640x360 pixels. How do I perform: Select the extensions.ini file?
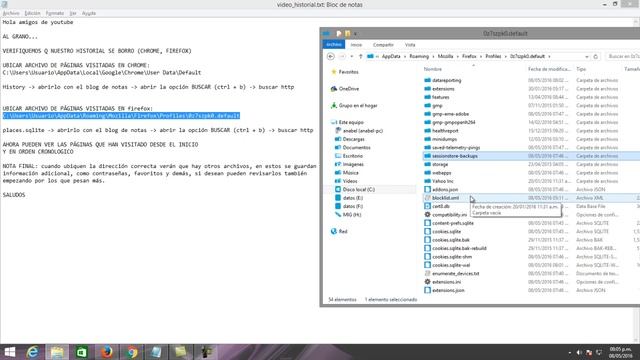(447, 282)
